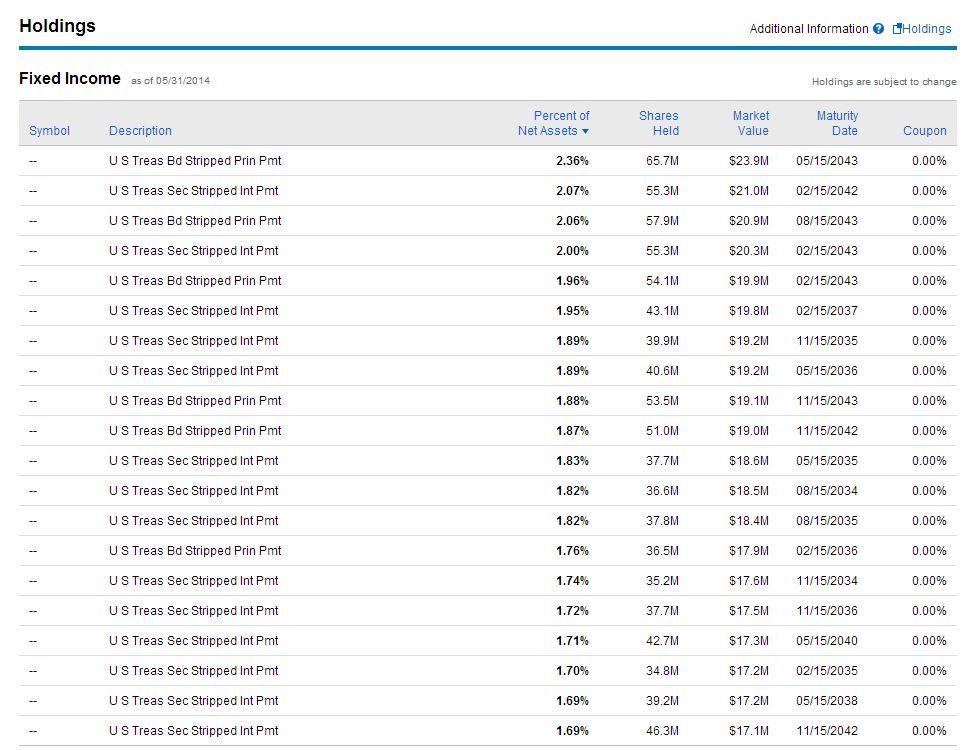Select the 1.83% net assets value
Viewport: 967px width, 750px height.
(572, 461)
